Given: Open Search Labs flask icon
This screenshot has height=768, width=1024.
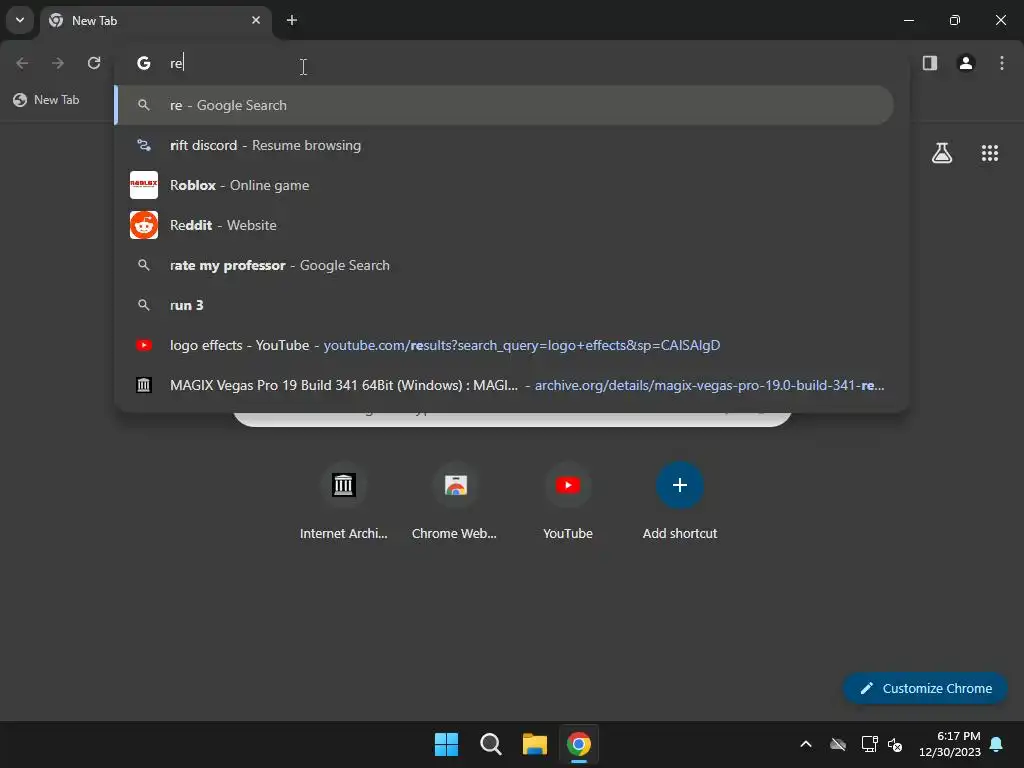Looking at the screenshot, I should [x=942, y=153].
